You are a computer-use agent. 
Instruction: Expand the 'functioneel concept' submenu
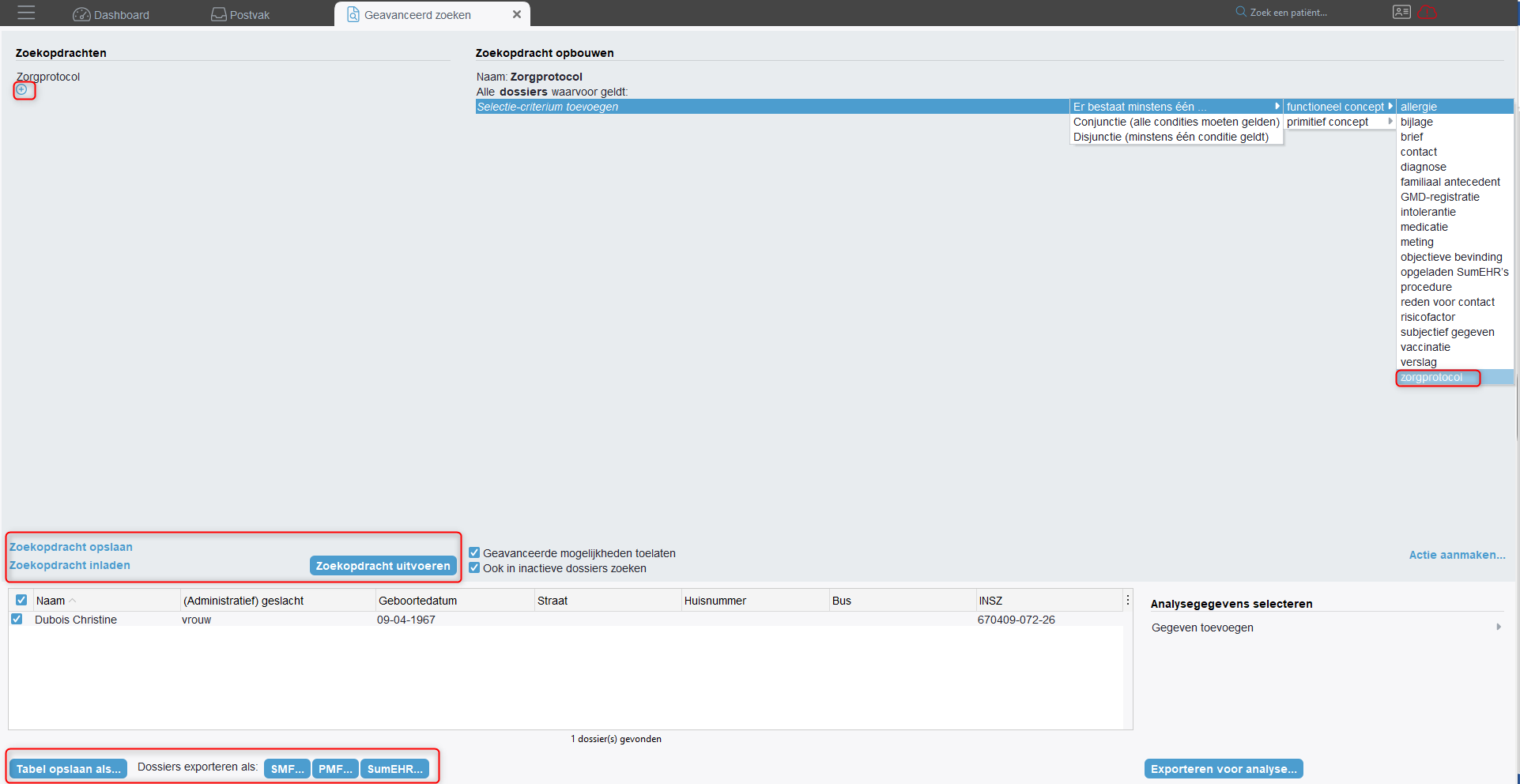pos(1340,107)
